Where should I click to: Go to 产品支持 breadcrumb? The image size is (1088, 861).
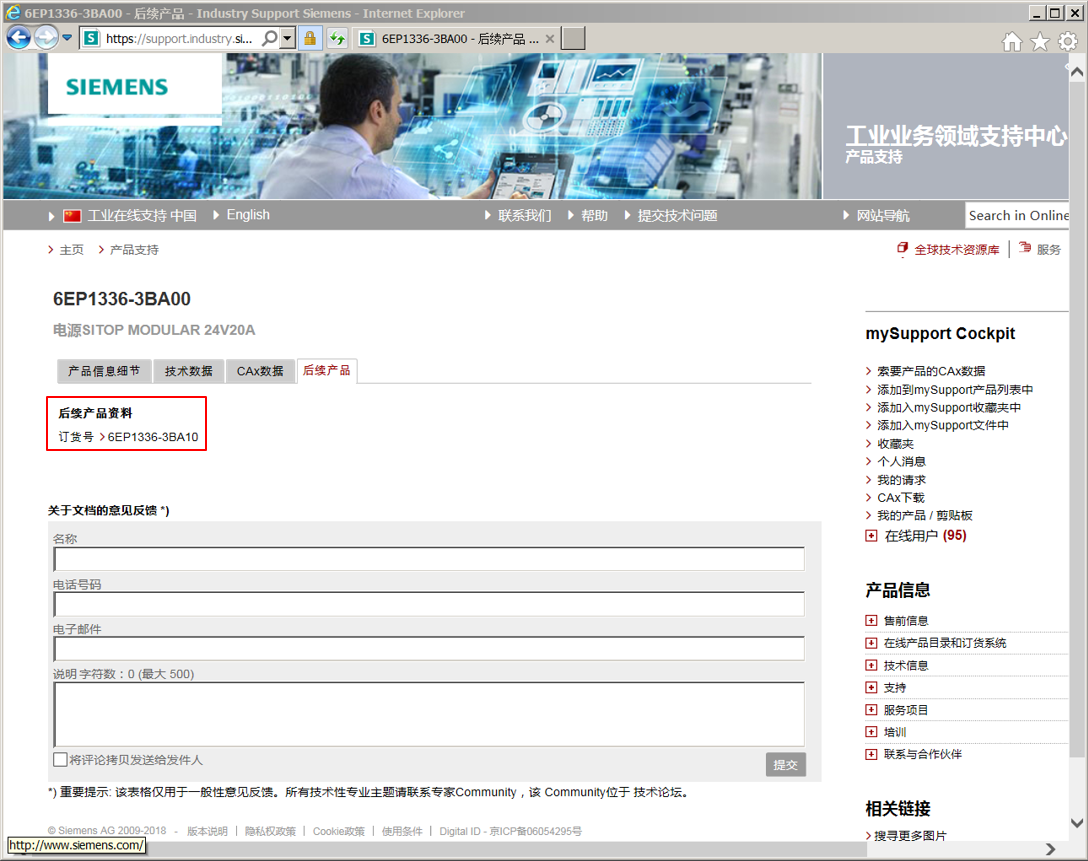point(134,250)
